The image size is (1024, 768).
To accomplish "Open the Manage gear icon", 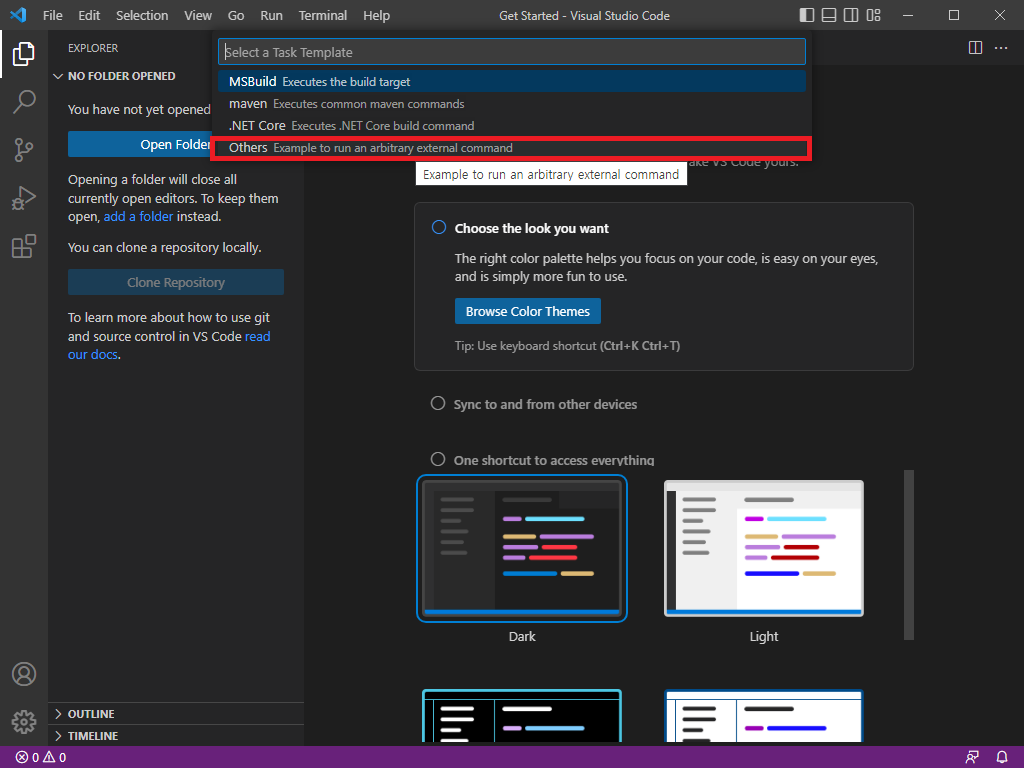I will tap(24, 722).
